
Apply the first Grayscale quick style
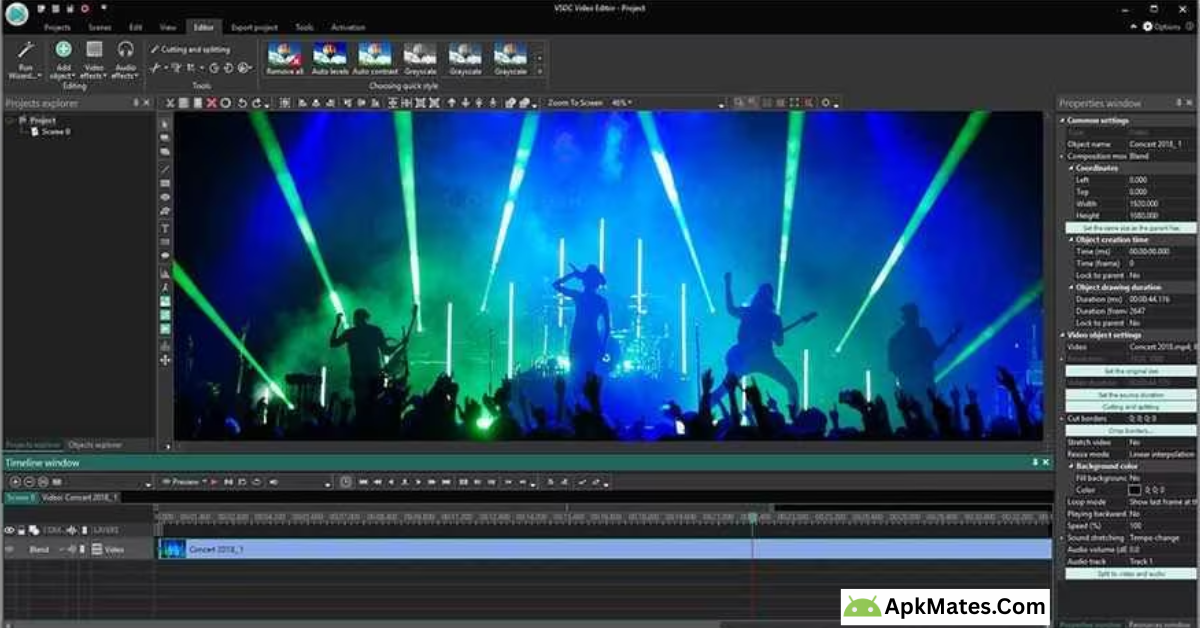[420, 56]
